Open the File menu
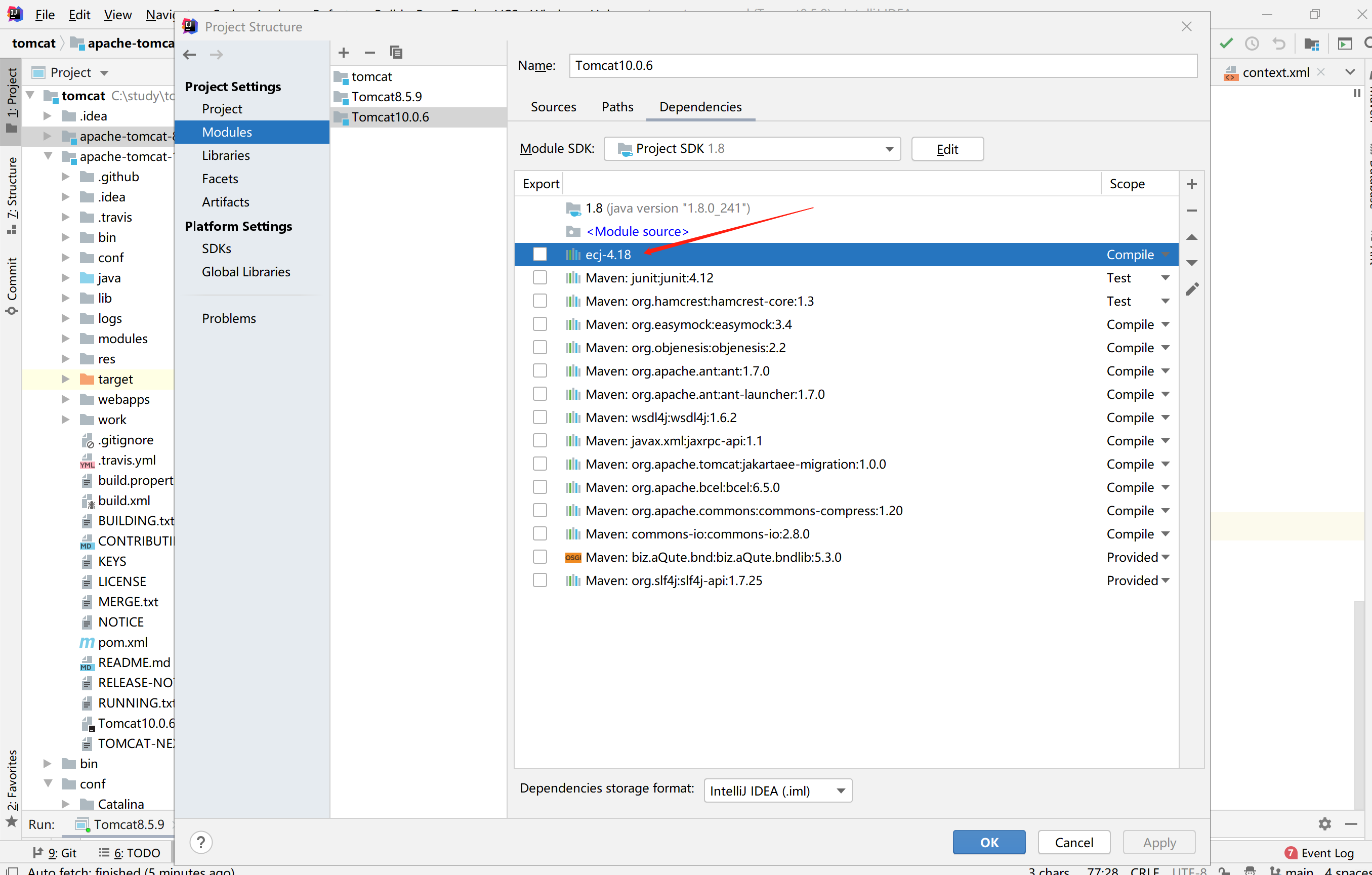Screen dimensions: 1372x875 (x=45, y=14)
